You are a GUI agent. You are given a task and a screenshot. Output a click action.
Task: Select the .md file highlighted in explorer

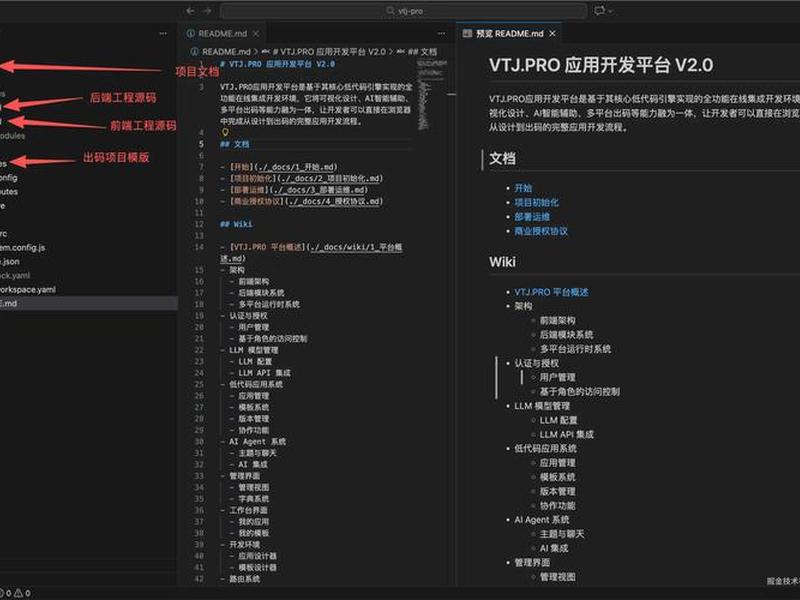[89, 303]
